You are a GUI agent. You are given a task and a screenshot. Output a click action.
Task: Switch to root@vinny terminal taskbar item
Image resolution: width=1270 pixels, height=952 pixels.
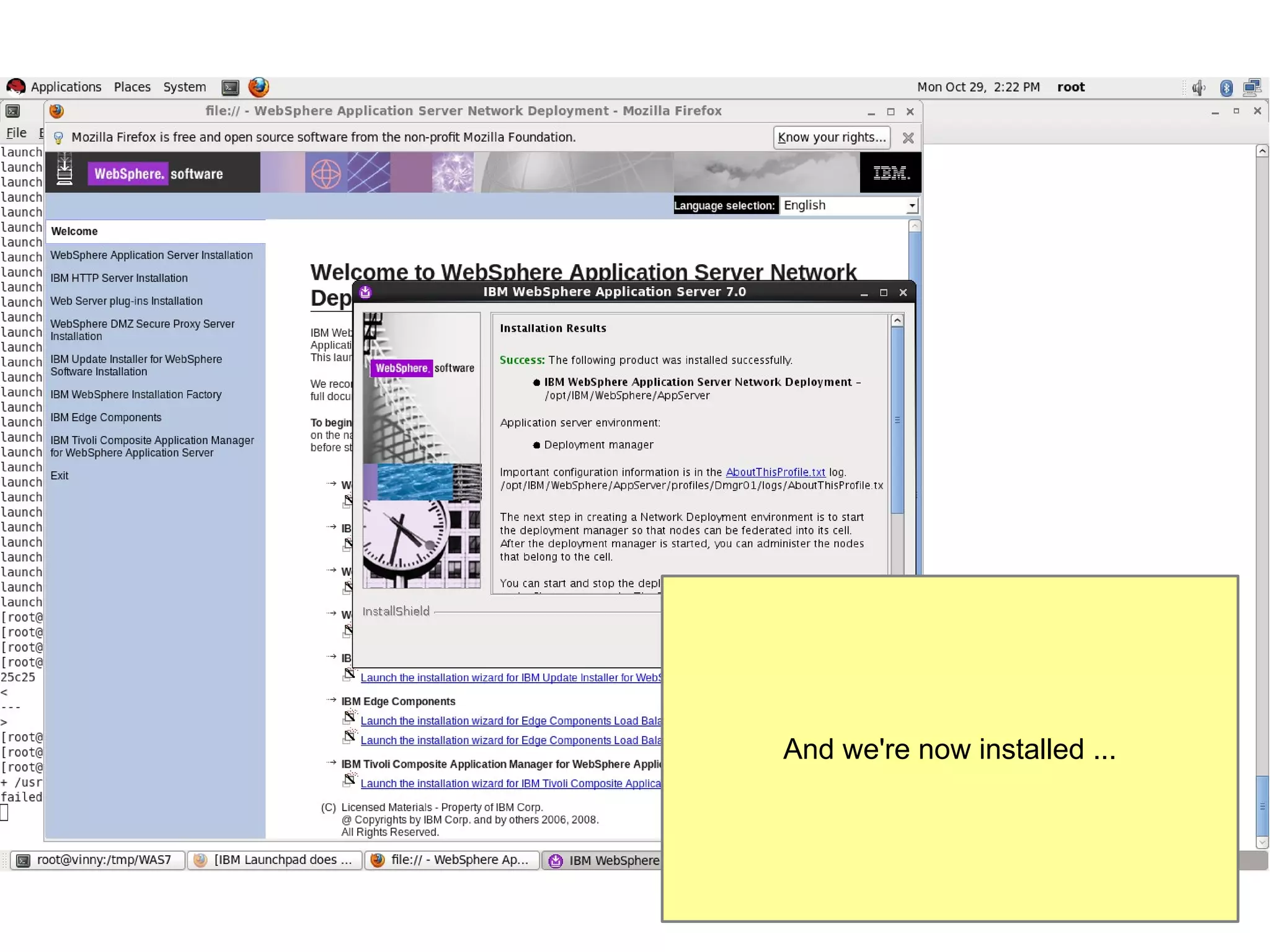tap(97, 860)
